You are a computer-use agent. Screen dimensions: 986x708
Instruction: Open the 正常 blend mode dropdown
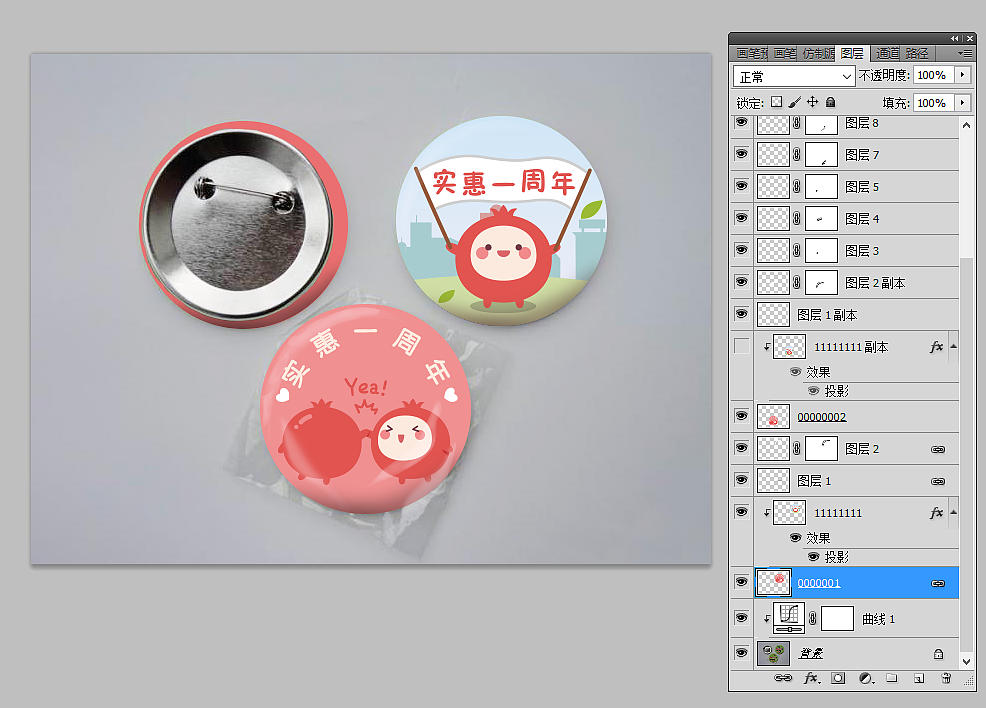coord(794,76)
